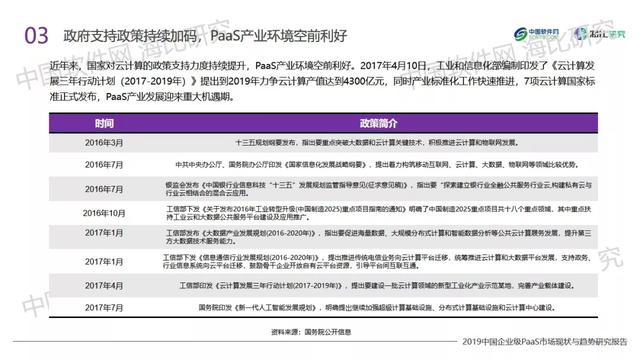
Task: Click the intro paragraph starting with 近年来
Action: pyautogui.click(x=322, y=81)
